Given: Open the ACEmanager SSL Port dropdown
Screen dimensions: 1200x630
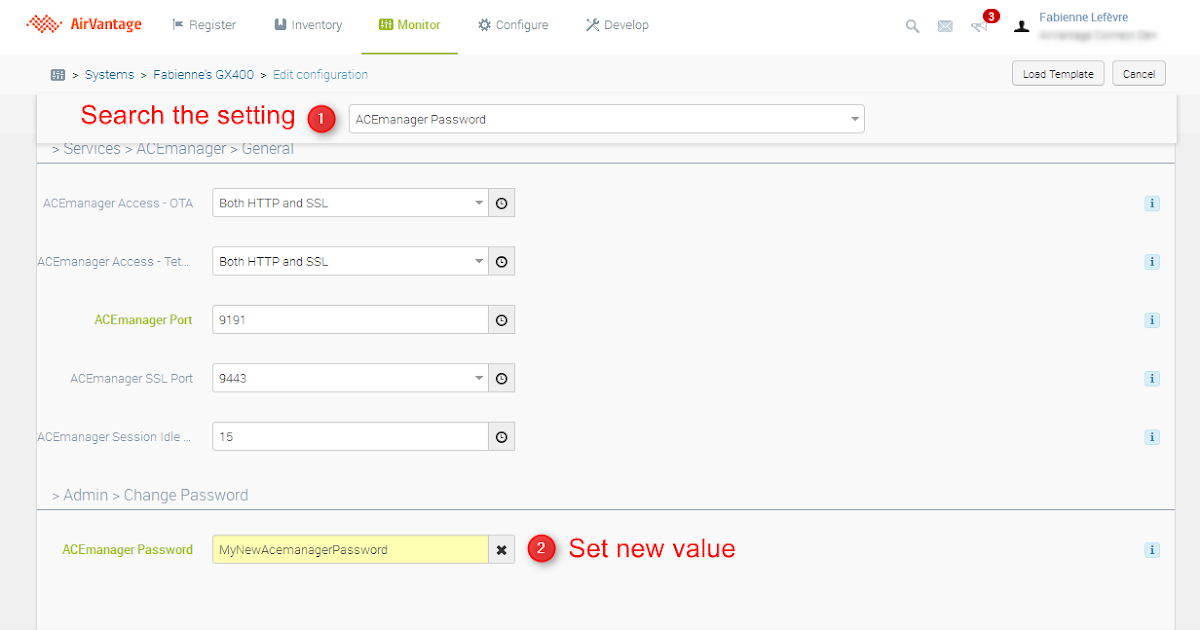Looking at the screenshot, I should point(350,378).
